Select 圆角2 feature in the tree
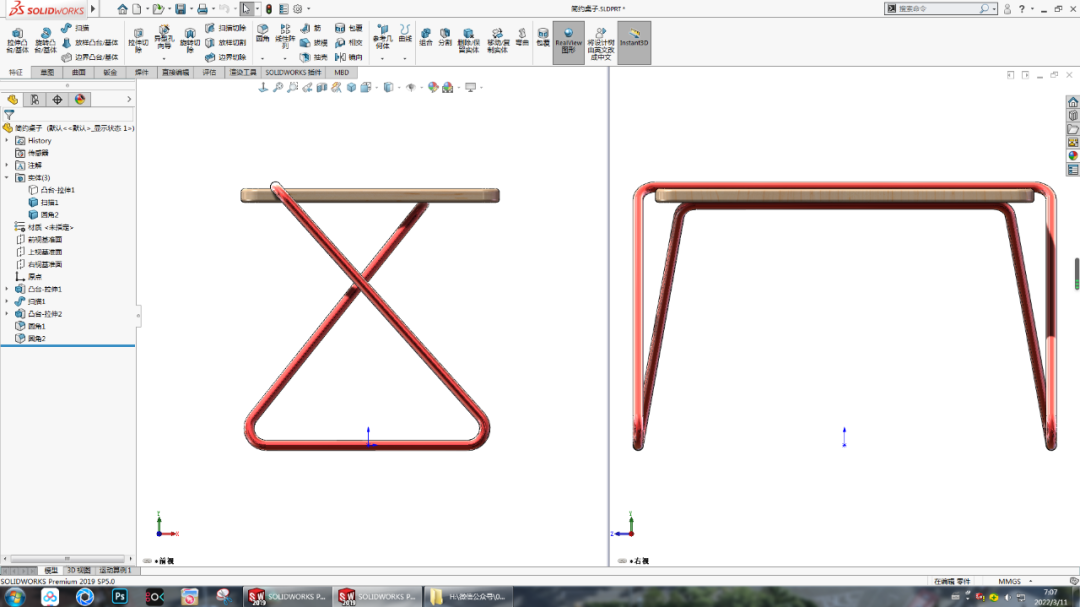 point(30,339)
